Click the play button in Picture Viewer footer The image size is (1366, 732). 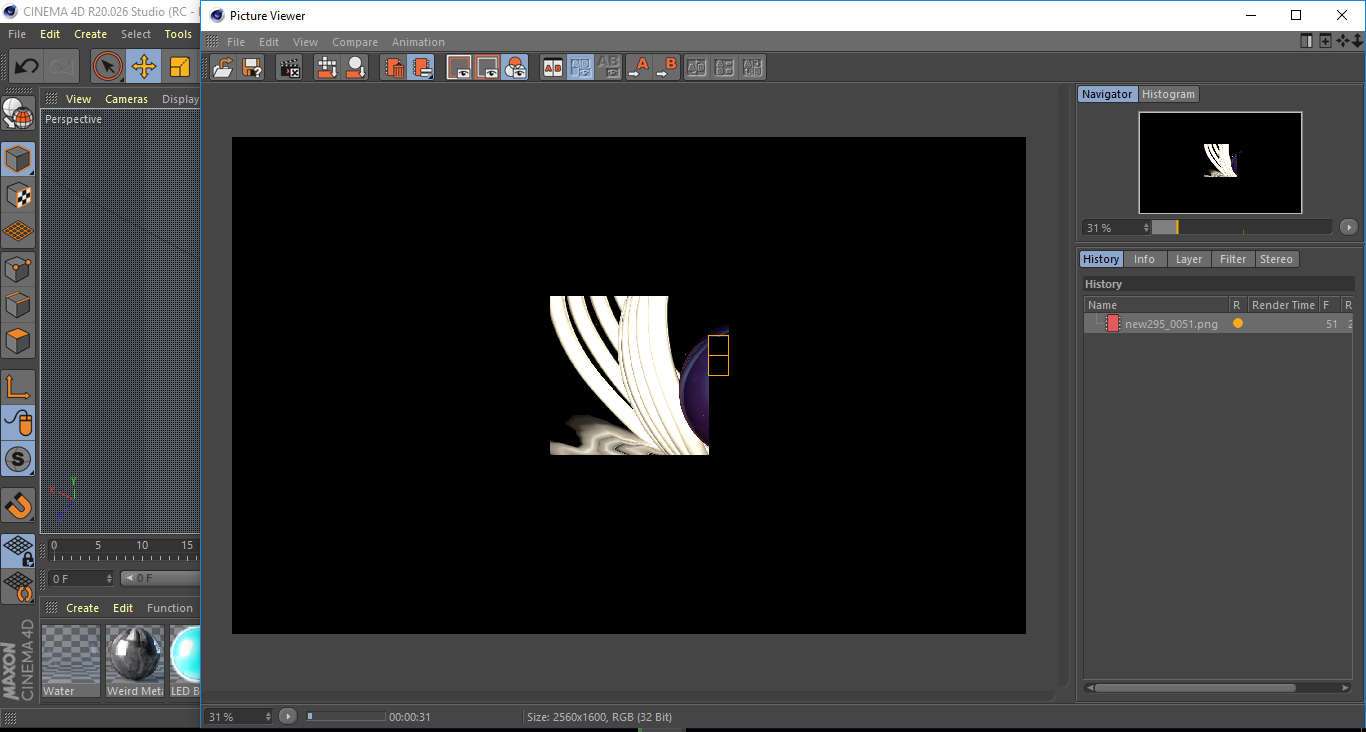point(287,716)
